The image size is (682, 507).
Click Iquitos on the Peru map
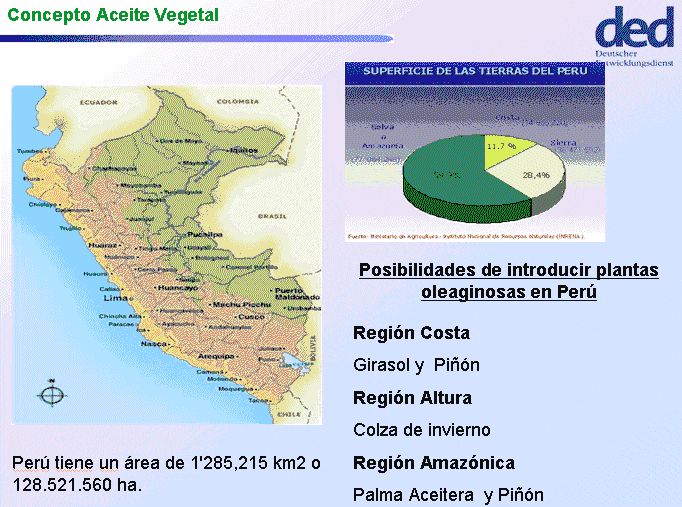tap(244, 150)
